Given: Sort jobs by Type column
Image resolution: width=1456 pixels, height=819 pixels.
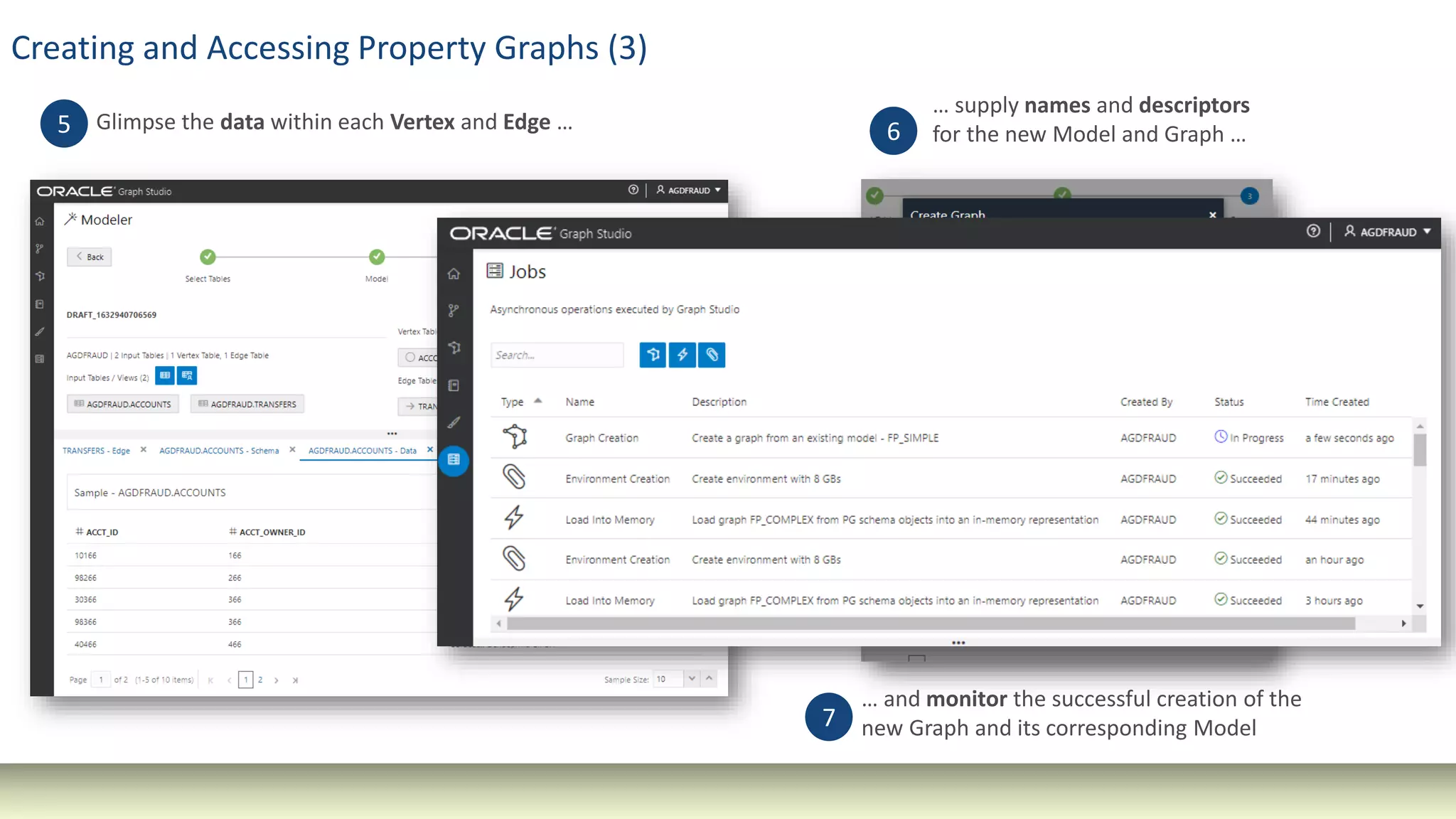Looking at the screenshot, I should [x=521, y=402].
